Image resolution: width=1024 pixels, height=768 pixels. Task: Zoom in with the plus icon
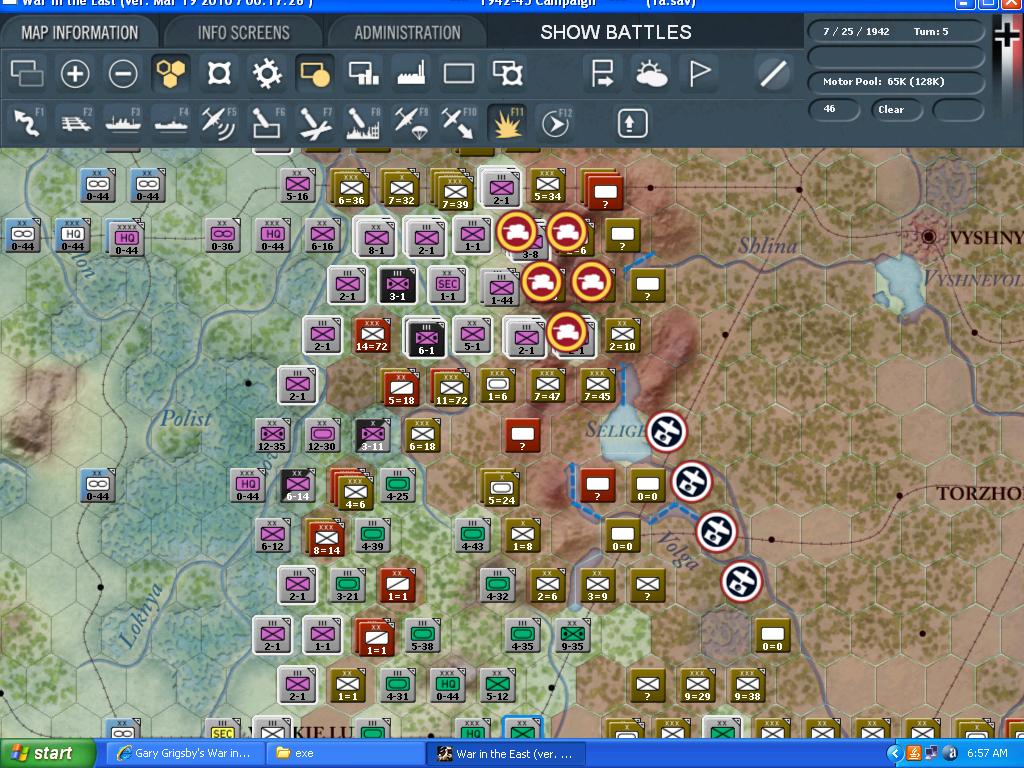click(x=75, y=73)
